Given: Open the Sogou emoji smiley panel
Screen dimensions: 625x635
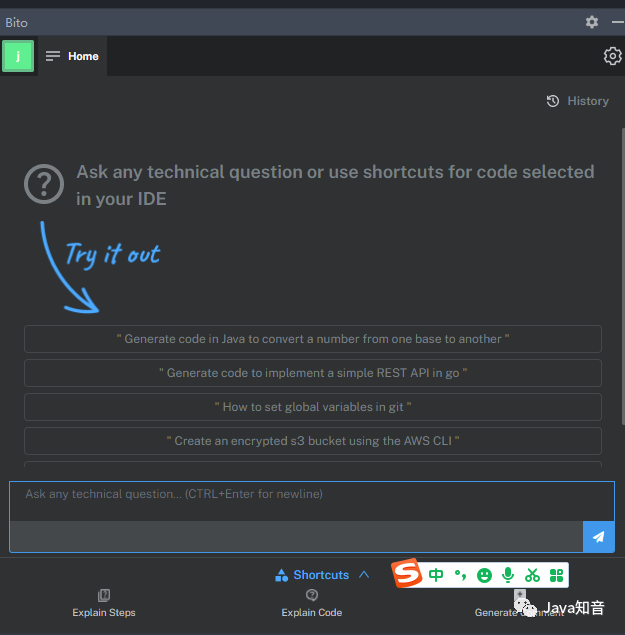Looking at the screenshot, I should (x=484, y=575).
